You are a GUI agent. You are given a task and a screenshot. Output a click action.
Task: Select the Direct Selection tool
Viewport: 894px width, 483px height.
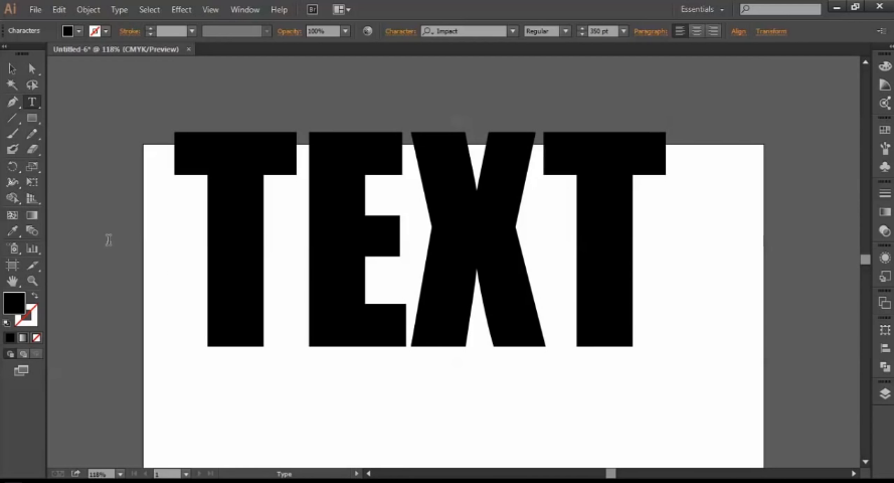(x=32, y=69)
